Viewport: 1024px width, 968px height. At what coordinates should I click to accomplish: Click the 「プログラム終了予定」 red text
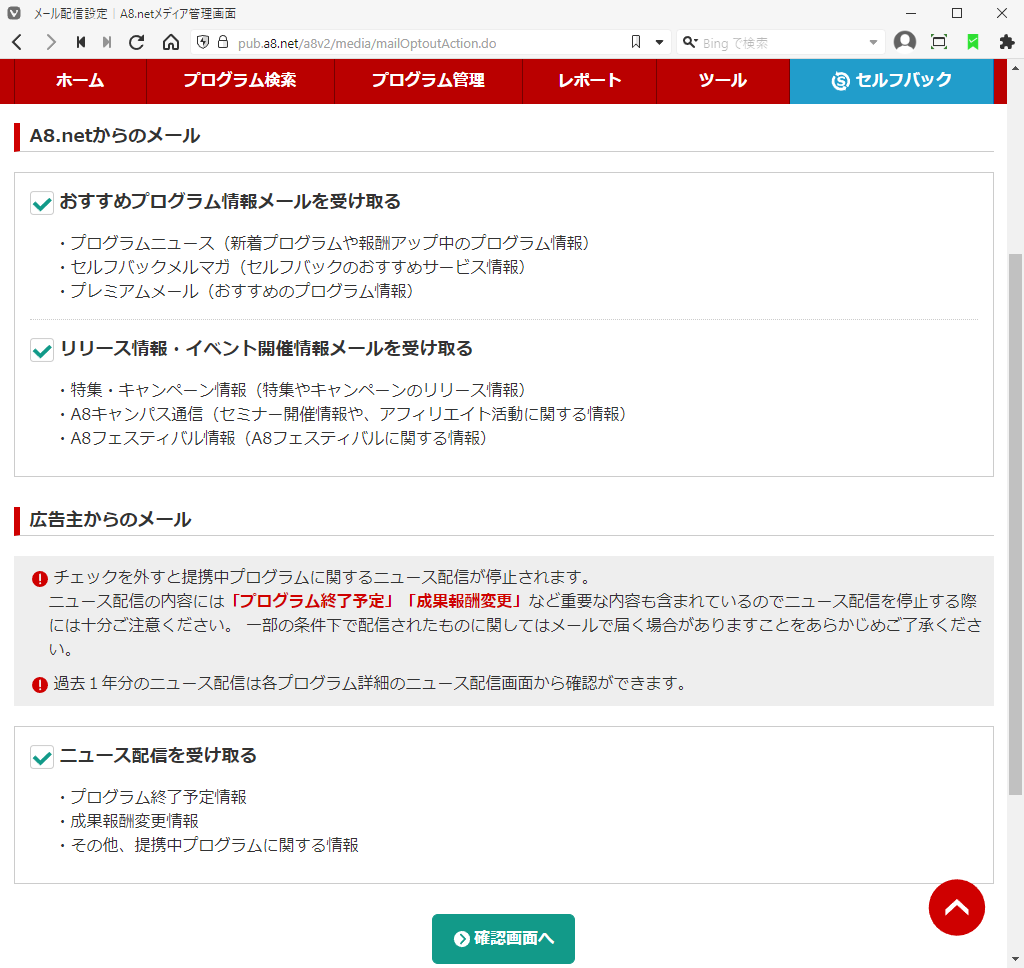pos(312,601)
